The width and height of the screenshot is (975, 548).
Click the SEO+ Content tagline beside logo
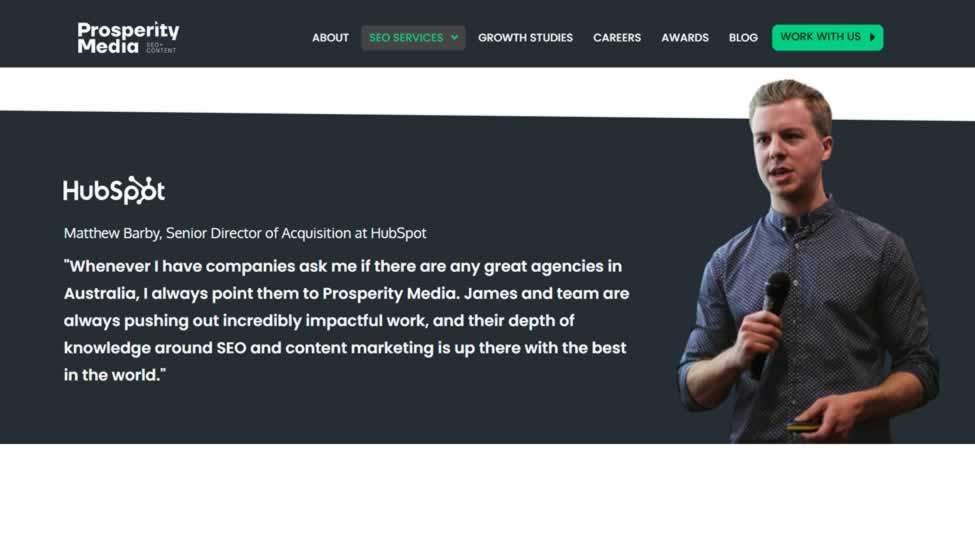tap(161, 48)
